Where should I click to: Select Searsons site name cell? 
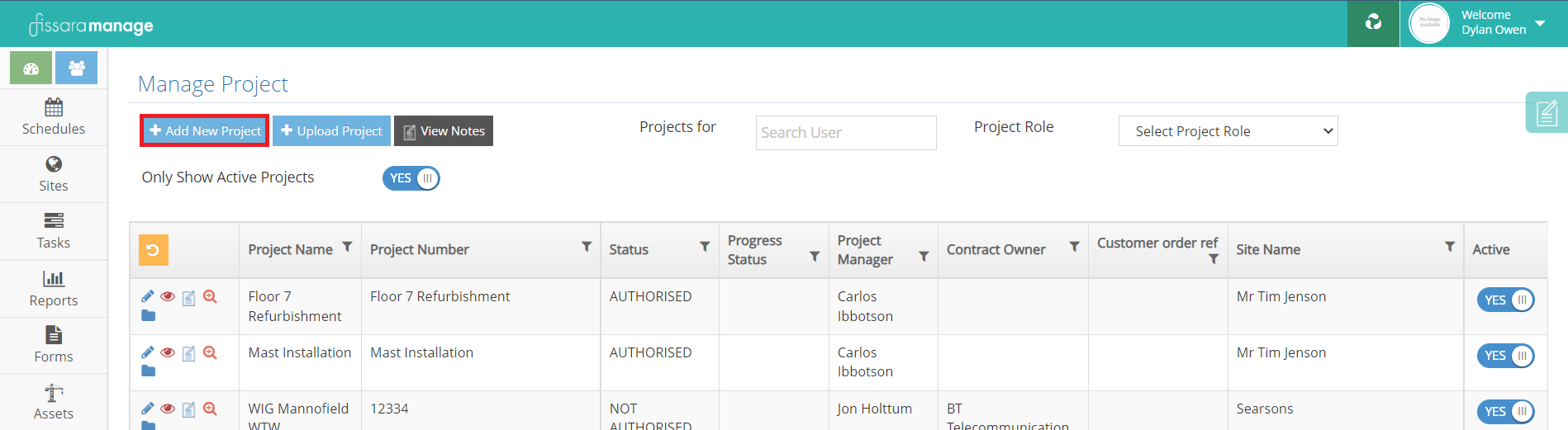click(x=1264, y=409)
